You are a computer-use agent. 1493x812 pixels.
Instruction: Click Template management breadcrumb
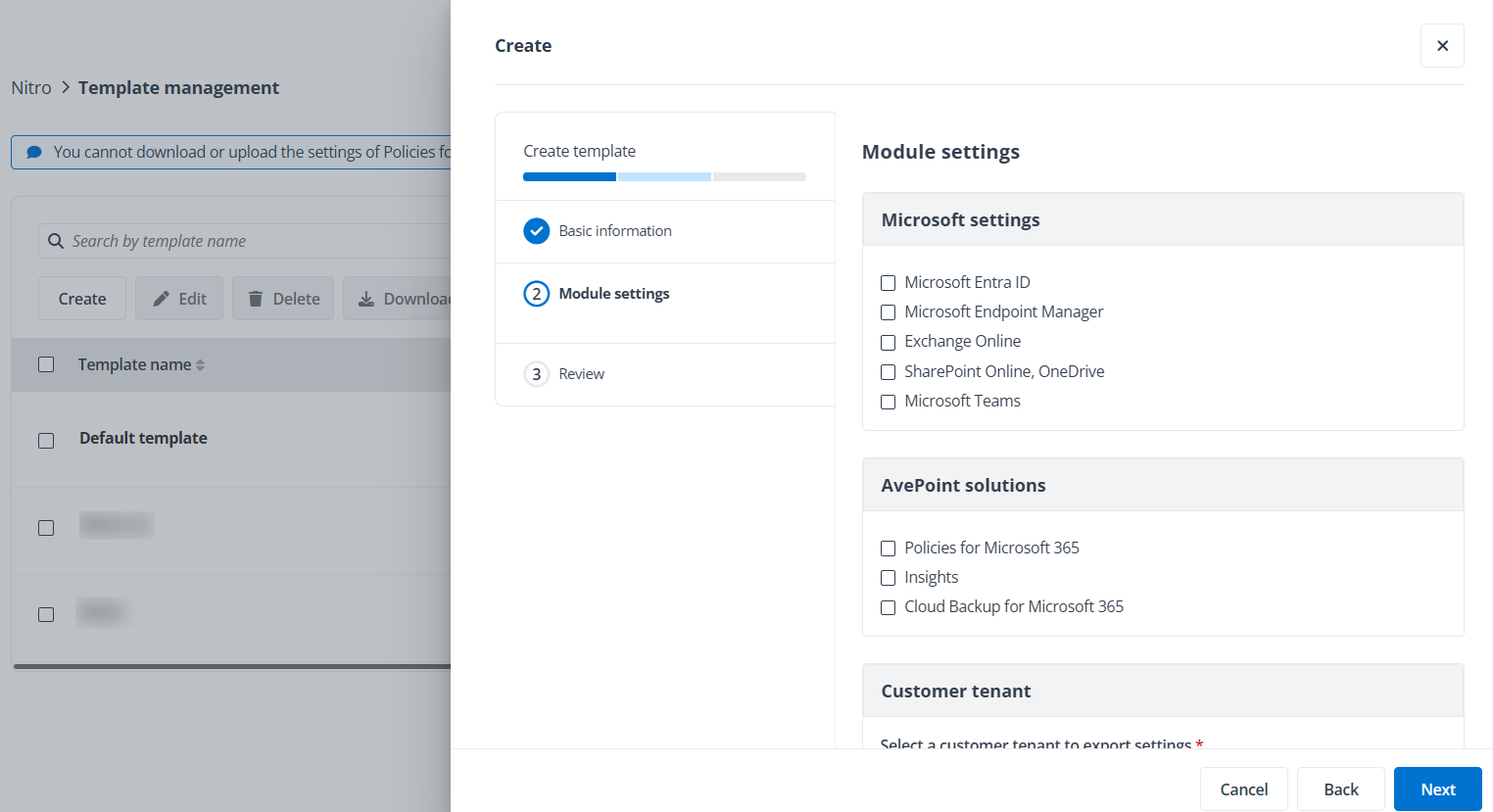point(178,87)
